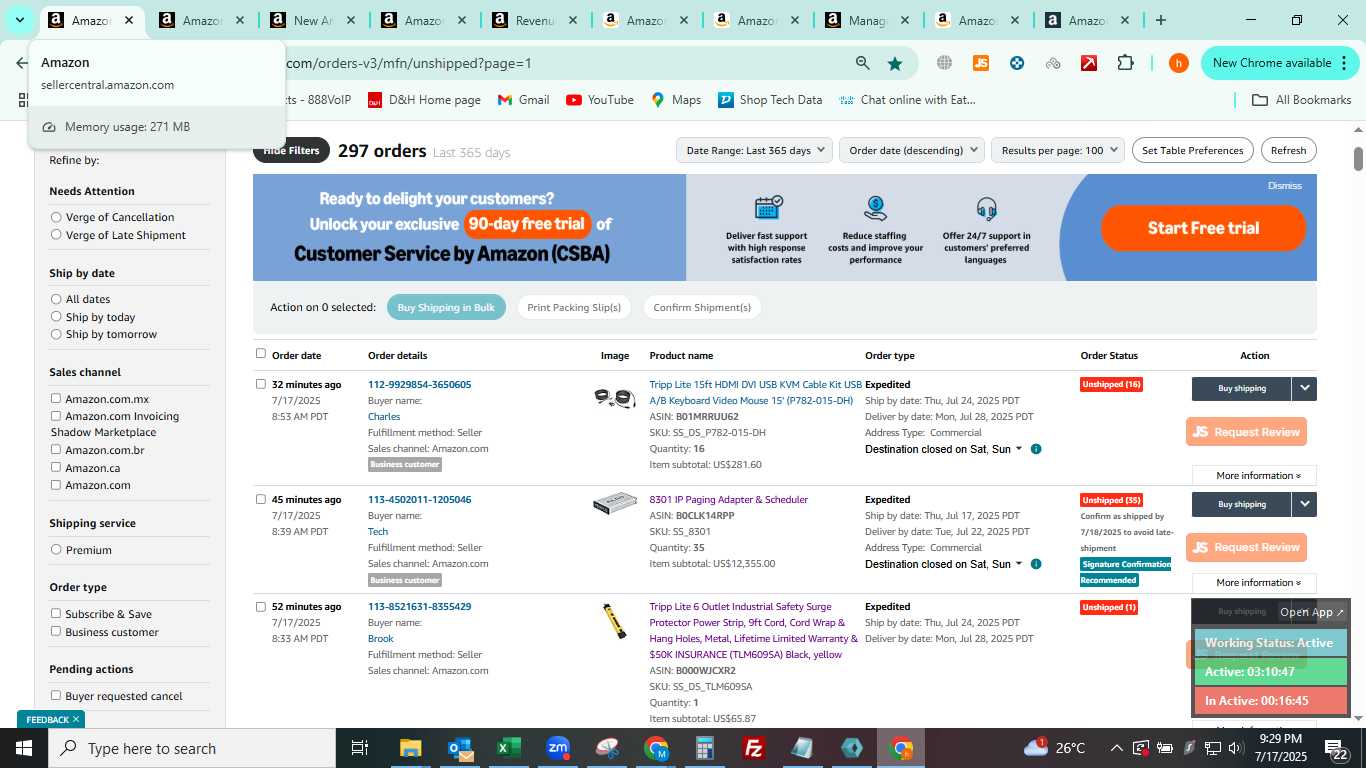Select the order checkbox for buyer Brook
Viewport: 1366px width, 768px height.
pyautogui.click(x=261, y=606)
